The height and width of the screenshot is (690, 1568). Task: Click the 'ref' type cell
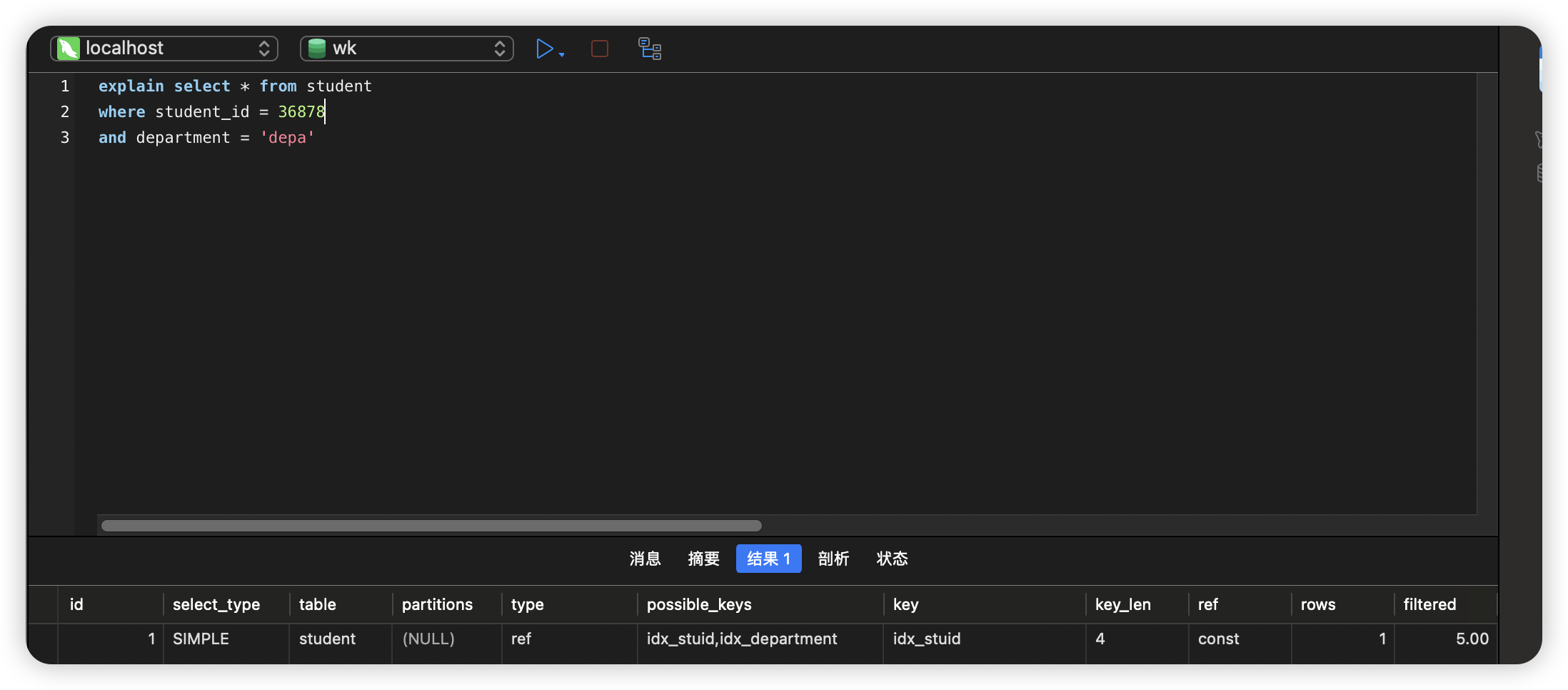pos(570,639)
